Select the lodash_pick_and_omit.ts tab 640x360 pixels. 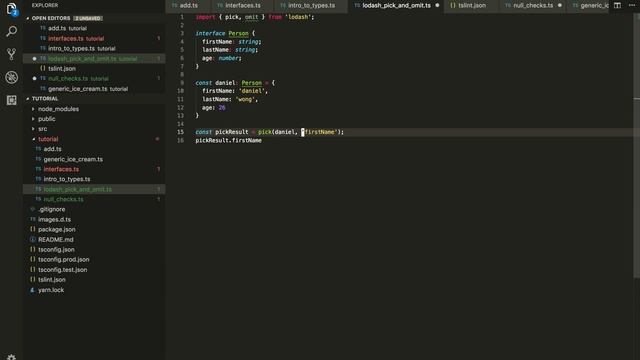click(x=396, y=5)
